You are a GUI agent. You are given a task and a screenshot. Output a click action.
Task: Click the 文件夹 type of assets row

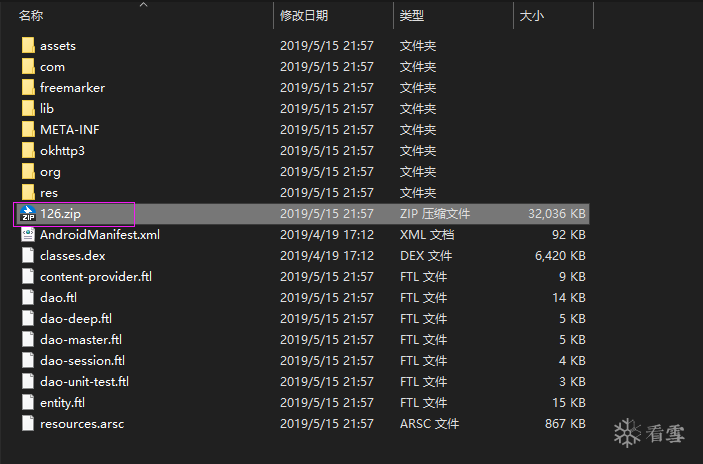(x=418, y=46)
